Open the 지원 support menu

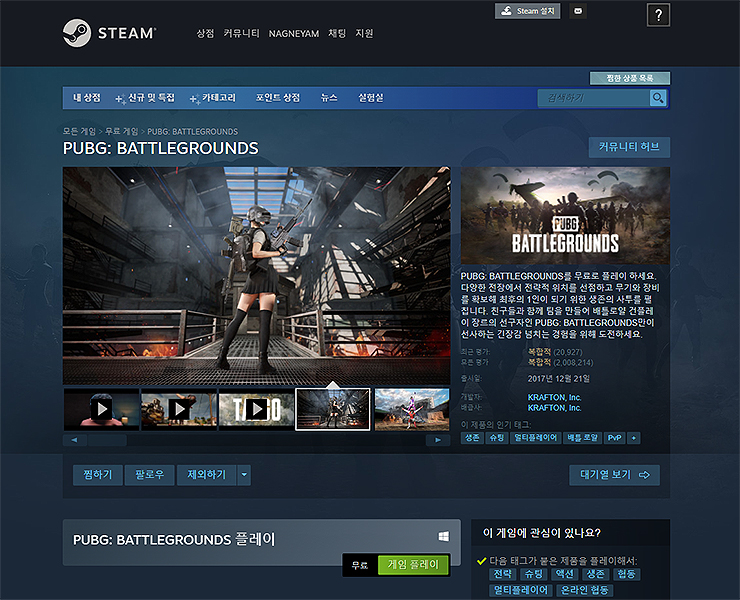click(364, 34)
